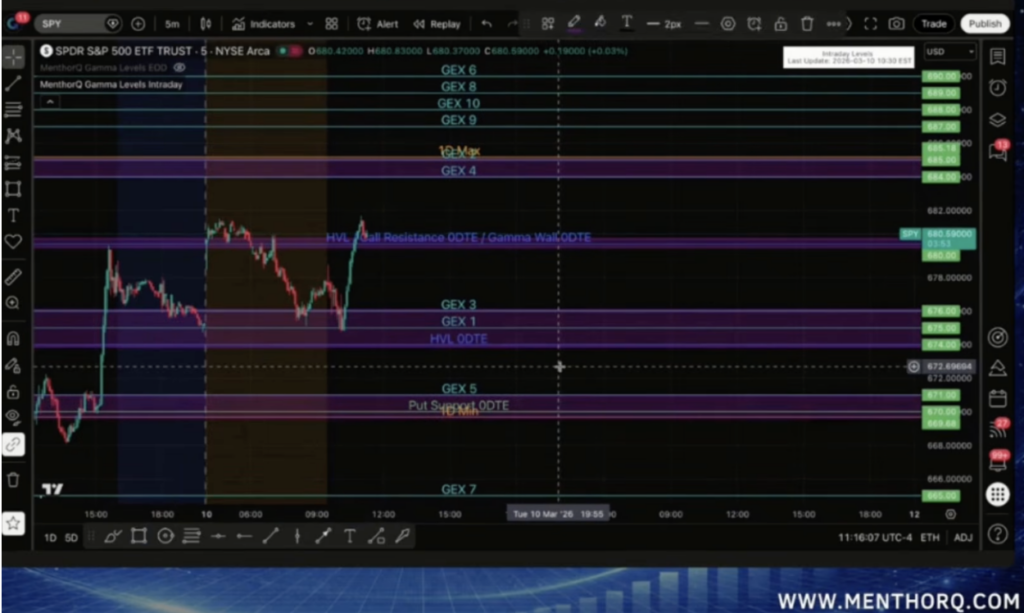Click the Trade button
The image size is (1024, 613).
click(x=933, y=24)
